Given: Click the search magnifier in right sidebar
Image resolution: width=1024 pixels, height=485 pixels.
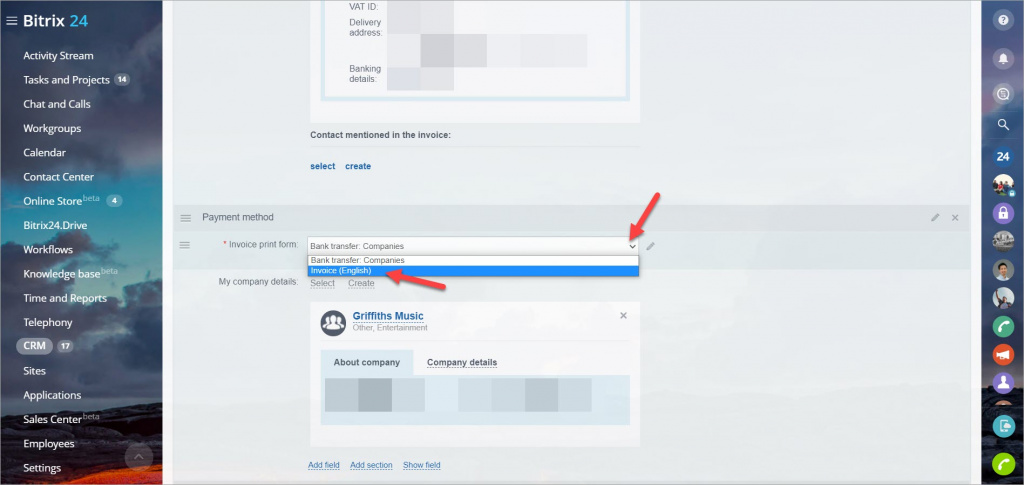Looking at the screenshot, I should (1004, 125).
